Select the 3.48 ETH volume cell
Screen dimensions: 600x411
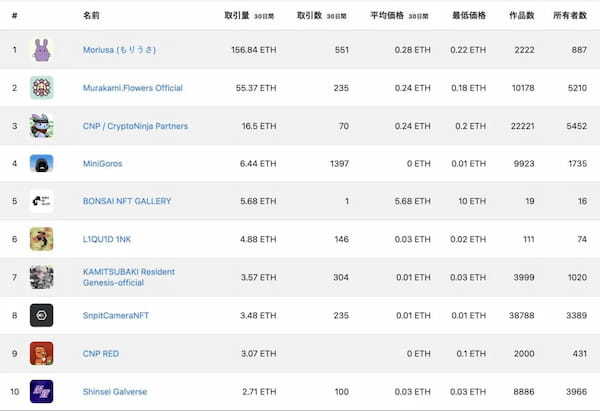click(x=258, y=315)
